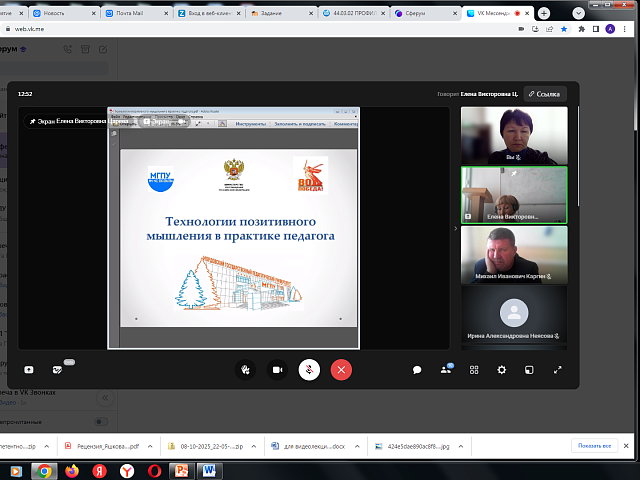Open new browser tab with plus
This screenshot has height=480, width=640.
[544, 13]
